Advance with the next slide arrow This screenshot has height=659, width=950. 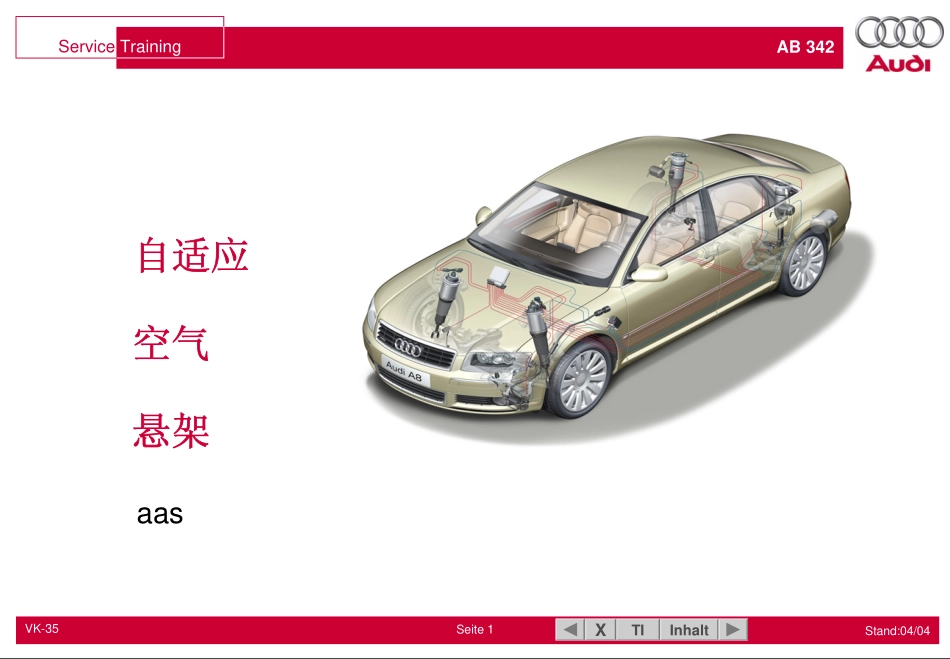[x=732, y=629]
